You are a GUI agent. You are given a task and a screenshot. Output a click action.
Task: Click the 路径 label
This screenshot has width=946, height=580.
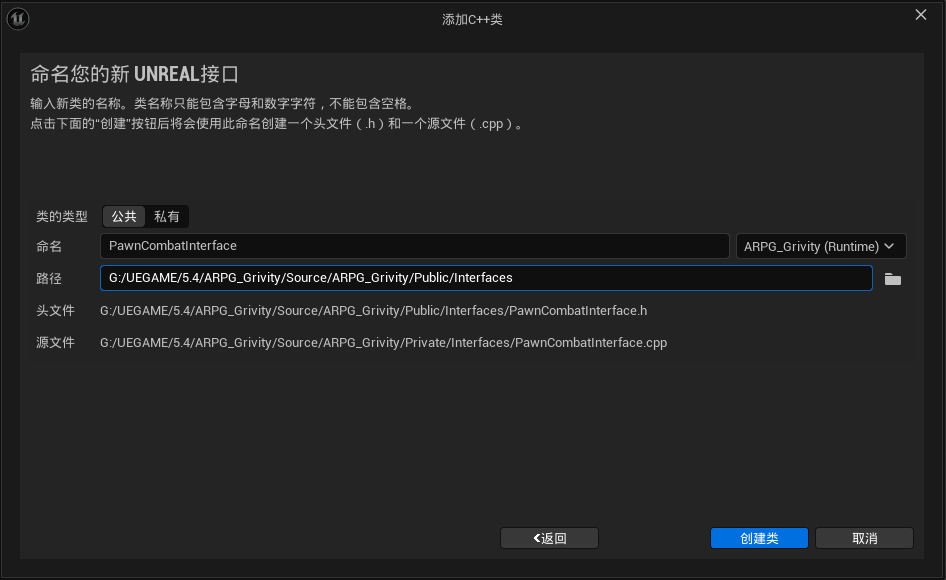49,278
